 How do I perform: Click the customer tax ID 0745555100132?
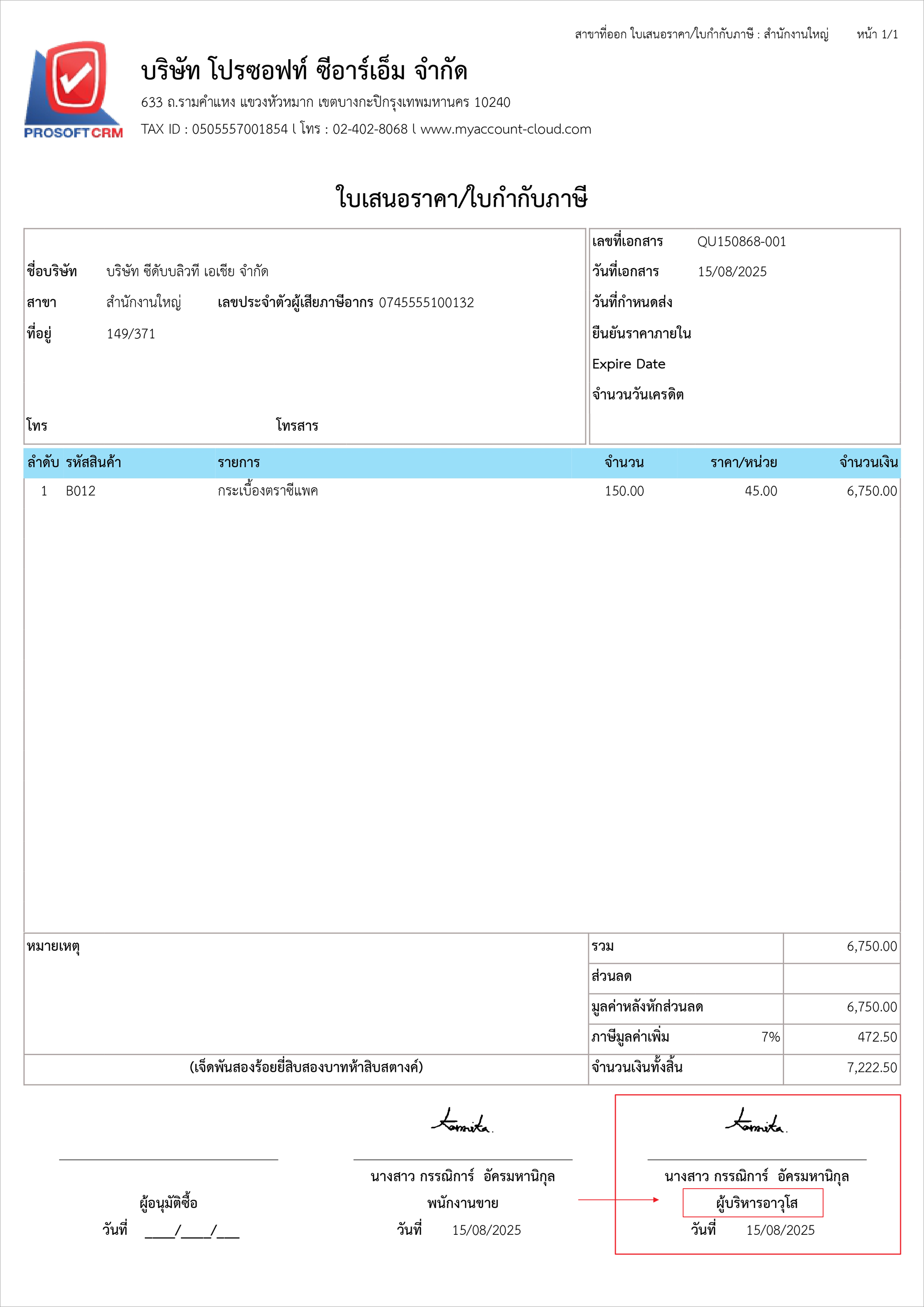(426, 303)
